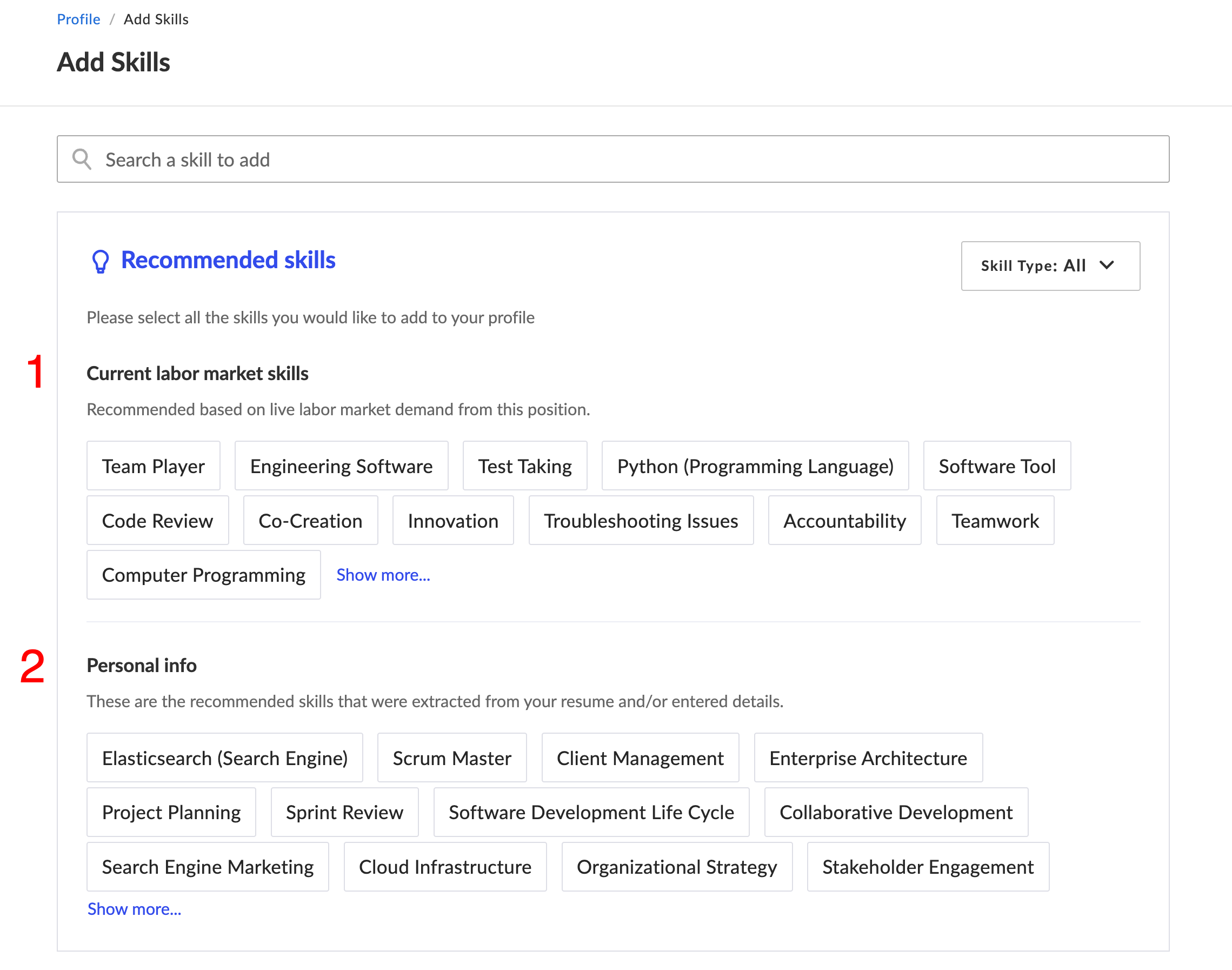
Task: Add the Teamwork skill chip
Action: point(995,520)
